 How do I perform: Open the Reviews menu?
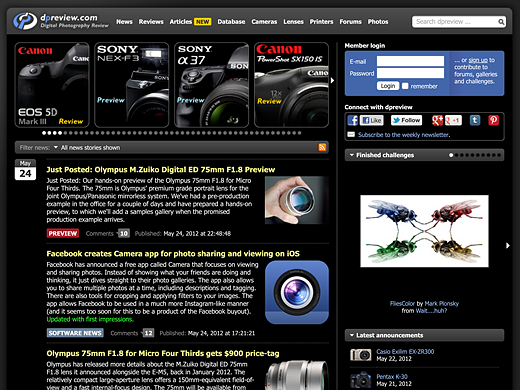point(151,22)
